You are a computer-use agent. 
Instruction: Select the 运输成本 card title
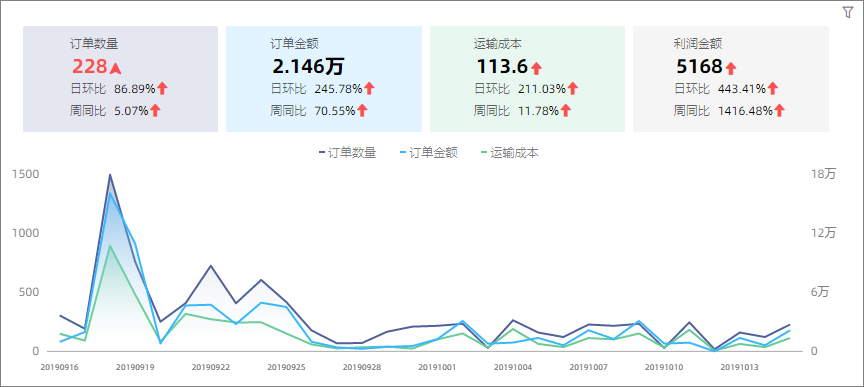(498, 44)
